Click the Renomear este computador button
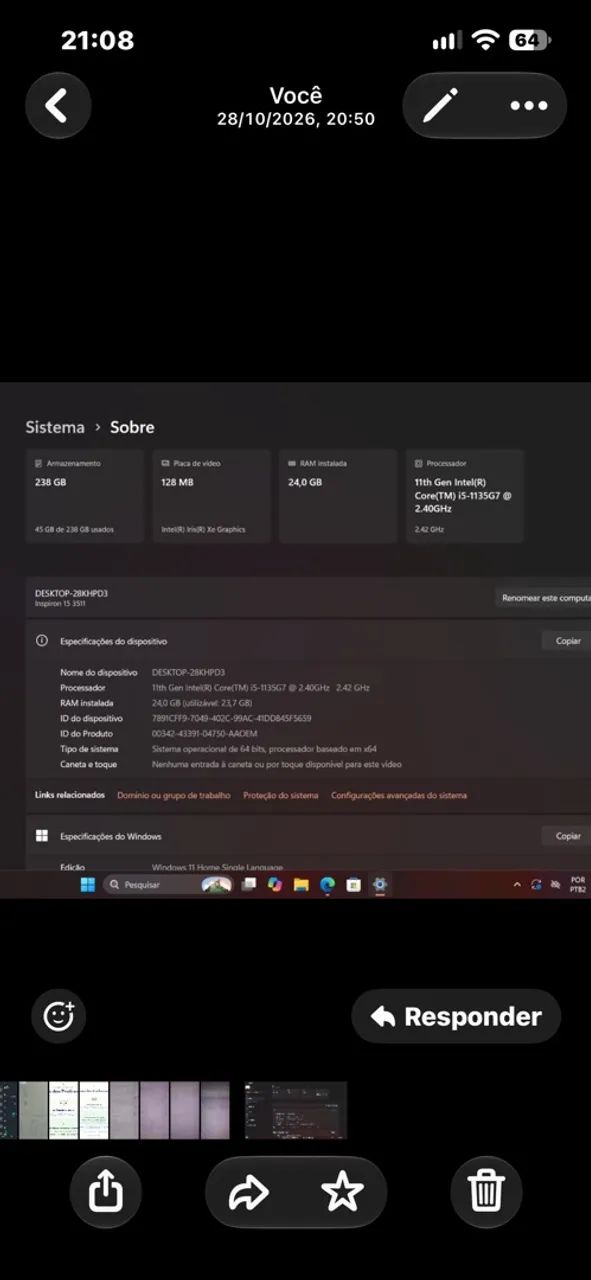The width and height of the screenshot is (591, 1280). 544,598
